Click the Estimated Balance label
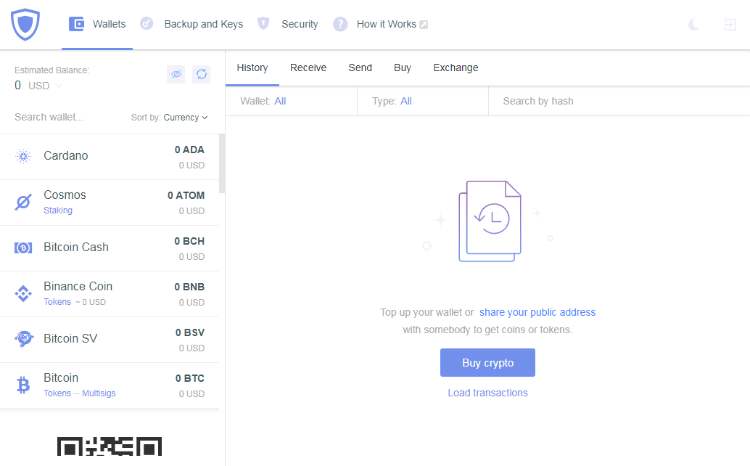This screenshot has height=466, width=750. pyautogui.click(x=51, y=70)
